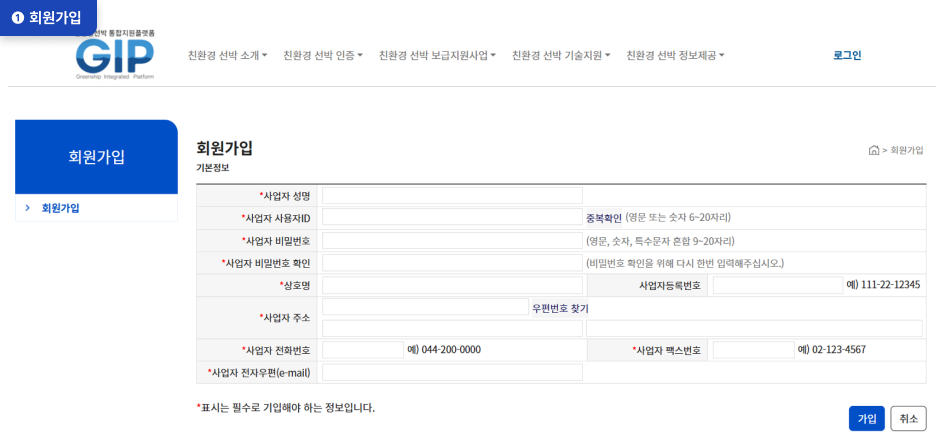The height and width of the screenshot is (447, 945).
Task: Click the hint (영문 또는 숫자 6~20자리)
Action: coord(678,217)
